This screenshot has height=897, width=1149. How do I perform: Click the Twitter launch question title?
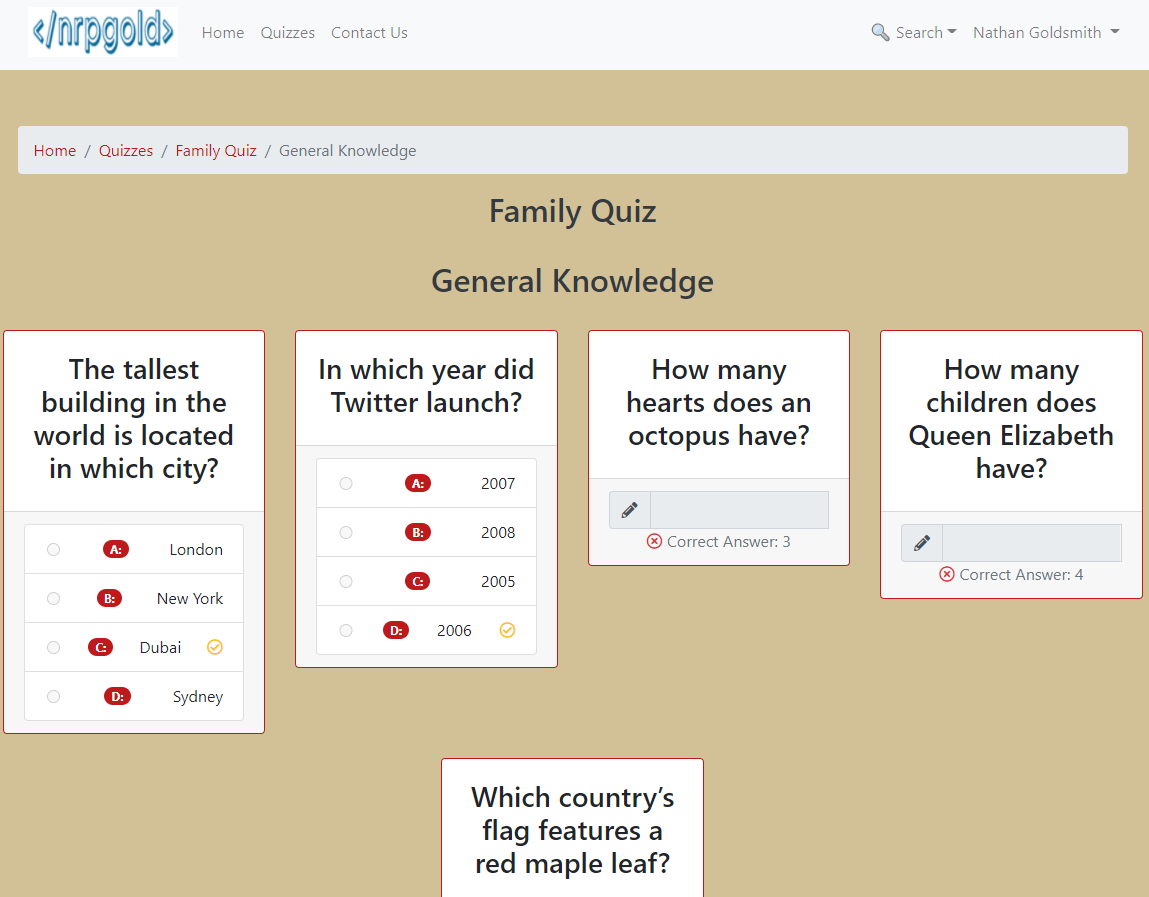[x=426, y=386]
